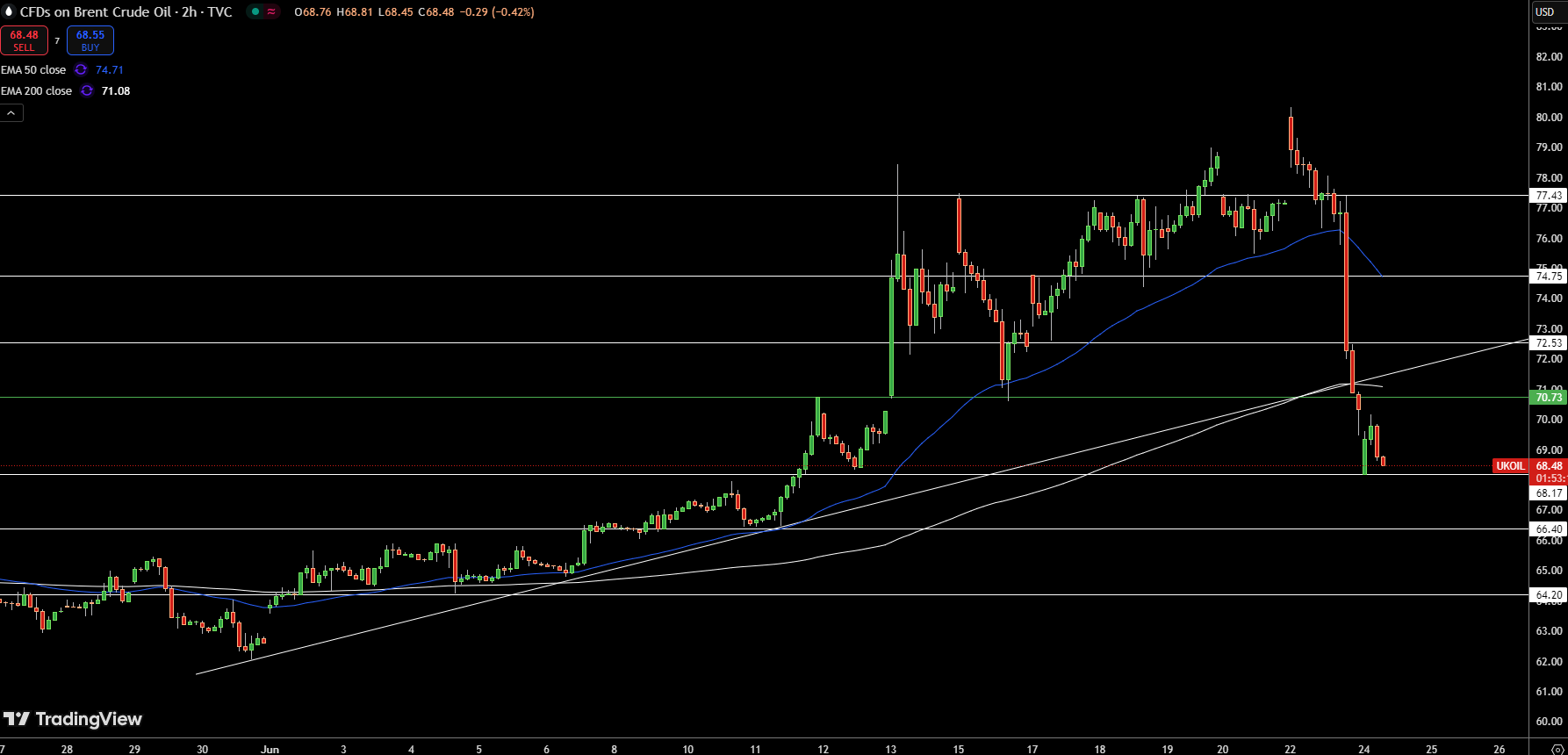Image resolution: width=1568 pixels, height=755 pixels.
Task: Click the 74.00 price axis label
Action: tap(1549, 298)
